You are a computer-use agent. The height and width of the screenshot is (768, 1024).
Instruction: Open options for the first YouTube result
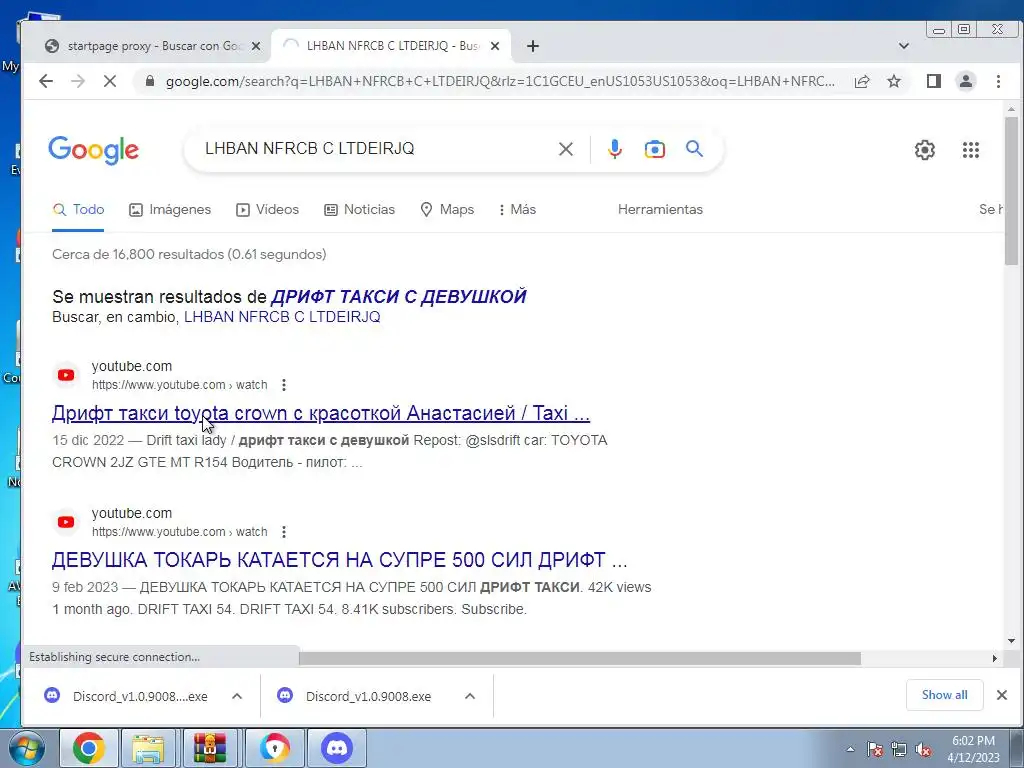point(283,385)
